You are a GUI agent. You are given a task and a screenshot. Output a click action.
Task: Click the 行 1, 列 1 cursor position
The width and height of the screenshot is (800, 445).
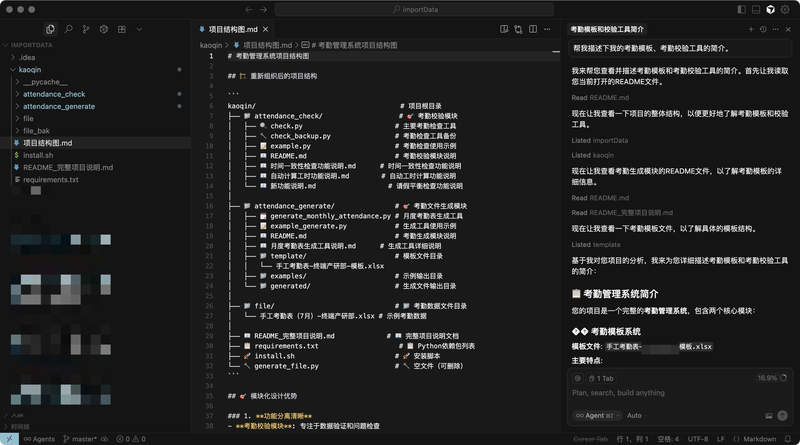point(632,439)
